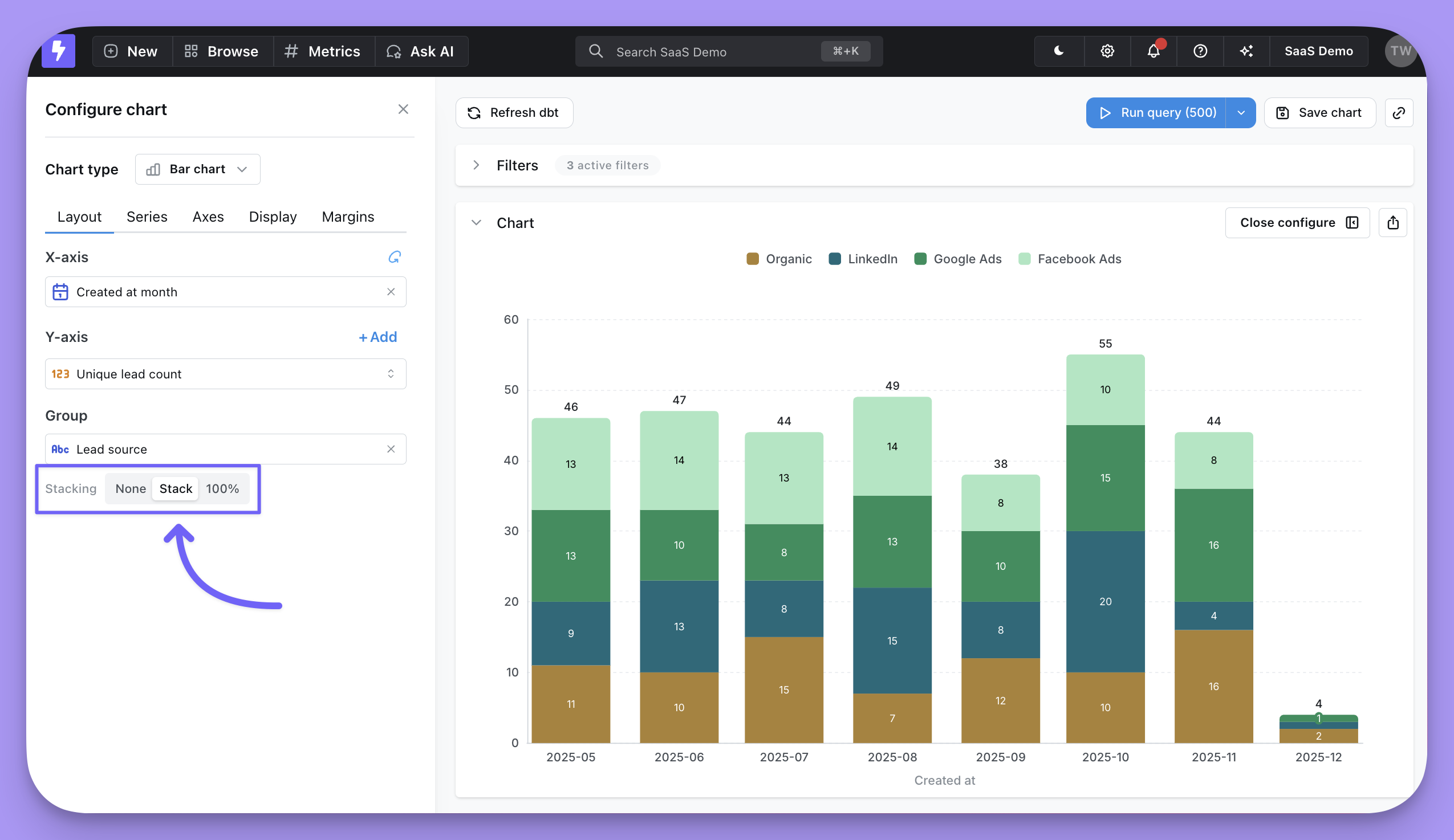The height and width of the screenshot is (840, 1454).
Task: Open settings gear icon
Action: (1107, 51)
